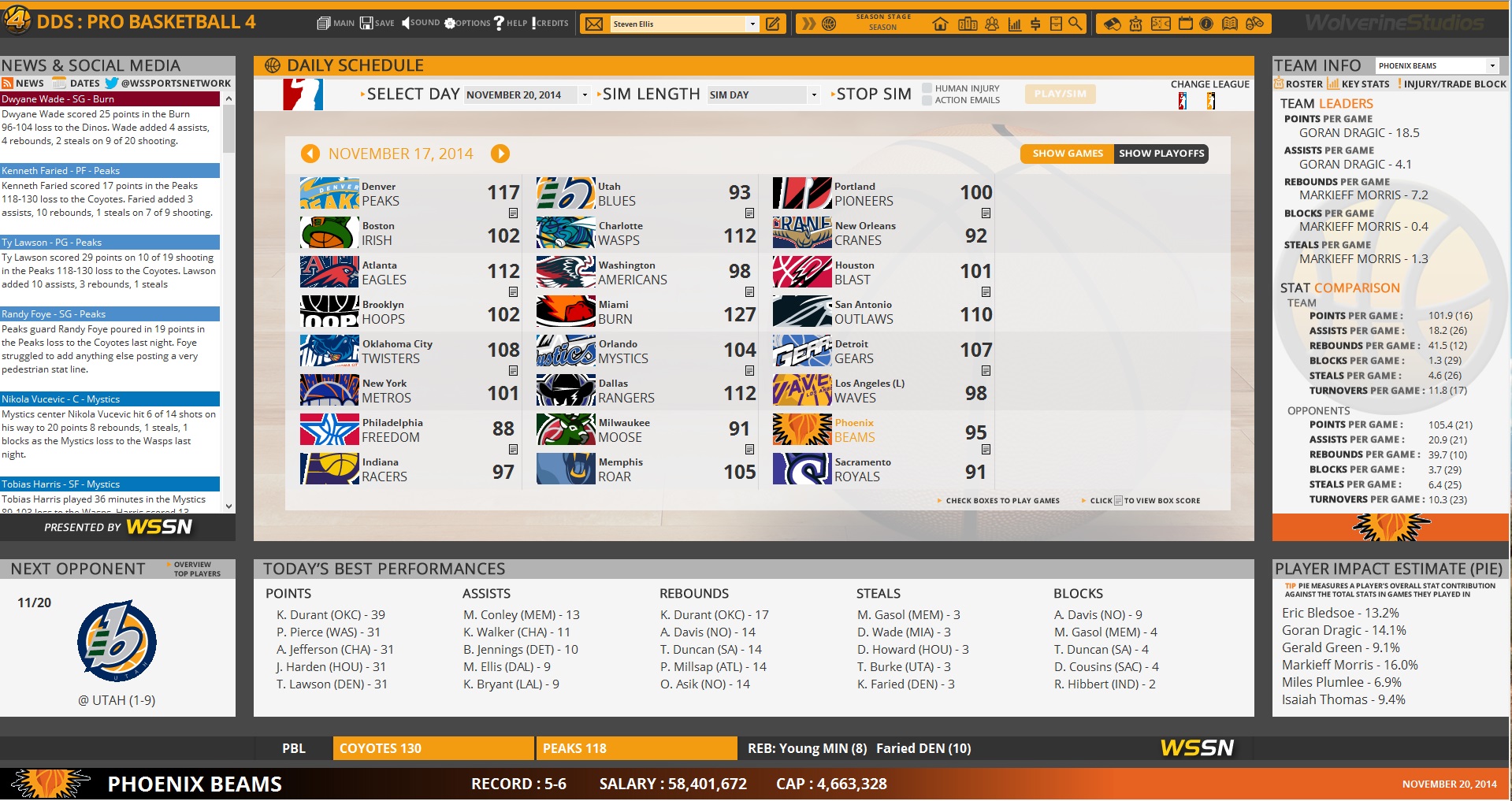Expand the Sim Length dropdown

tap(813, 95)
